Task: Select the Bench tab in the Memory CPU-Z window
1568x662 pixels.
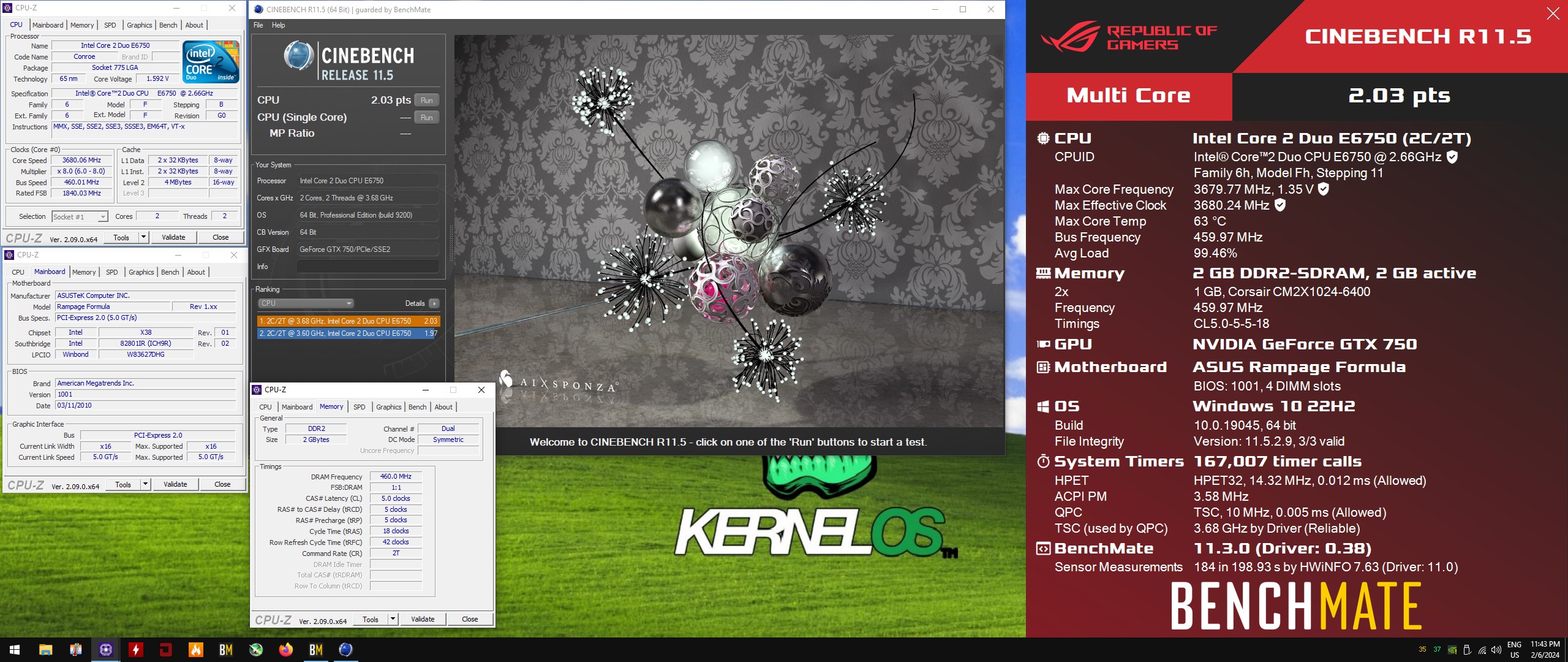Action: tap(418, 407)
